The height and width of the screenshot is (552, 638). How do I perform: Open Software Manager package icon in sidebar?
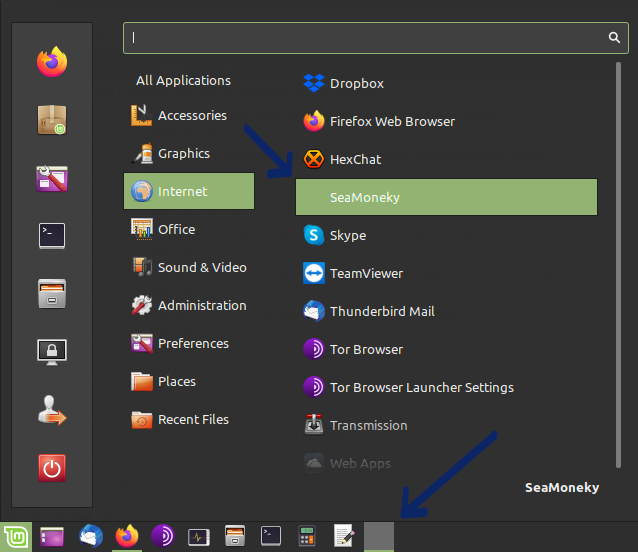tap(52, 120)
